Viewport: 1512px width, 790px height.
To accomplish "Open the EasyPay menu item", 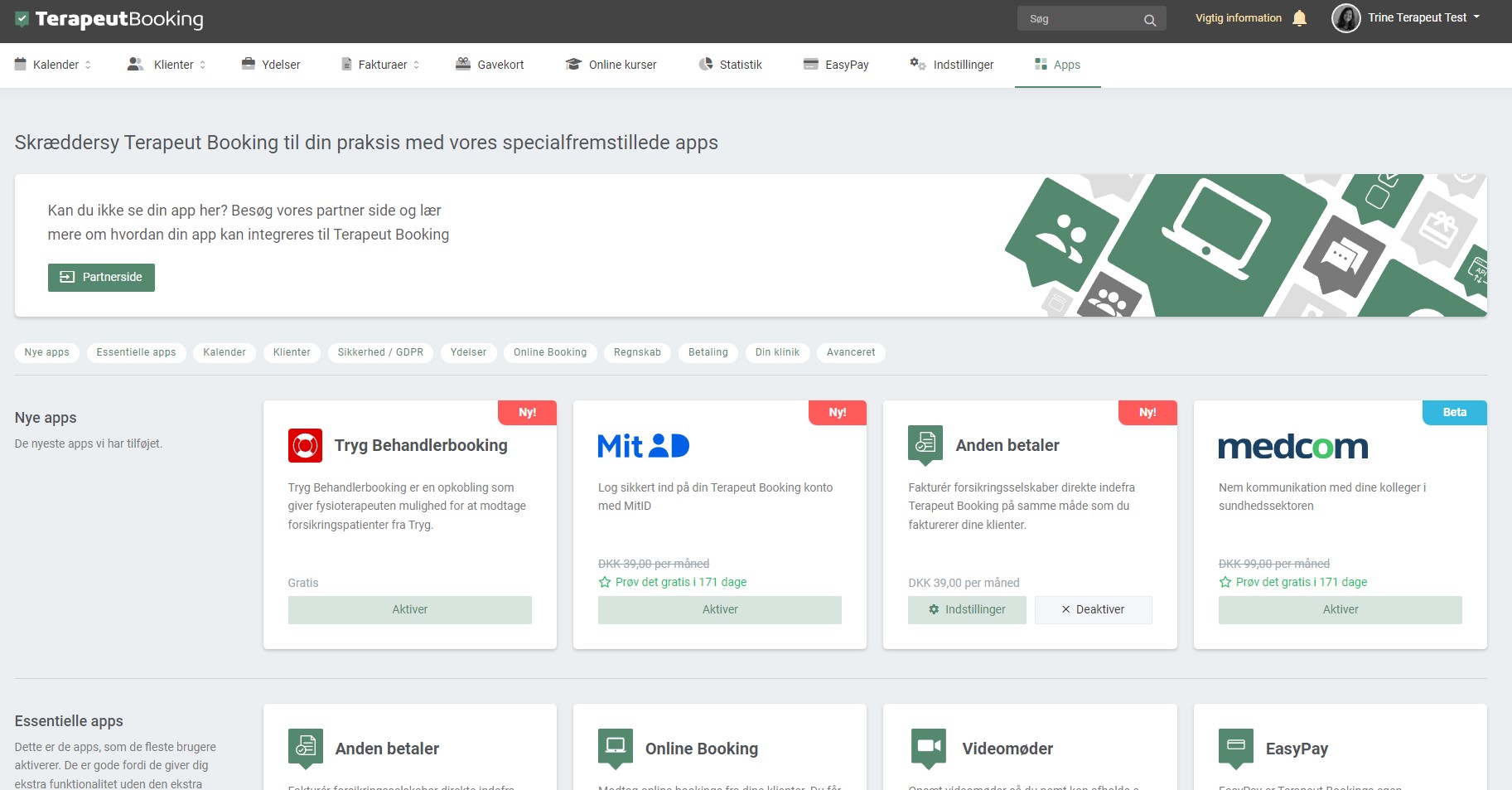I will 836,65.
